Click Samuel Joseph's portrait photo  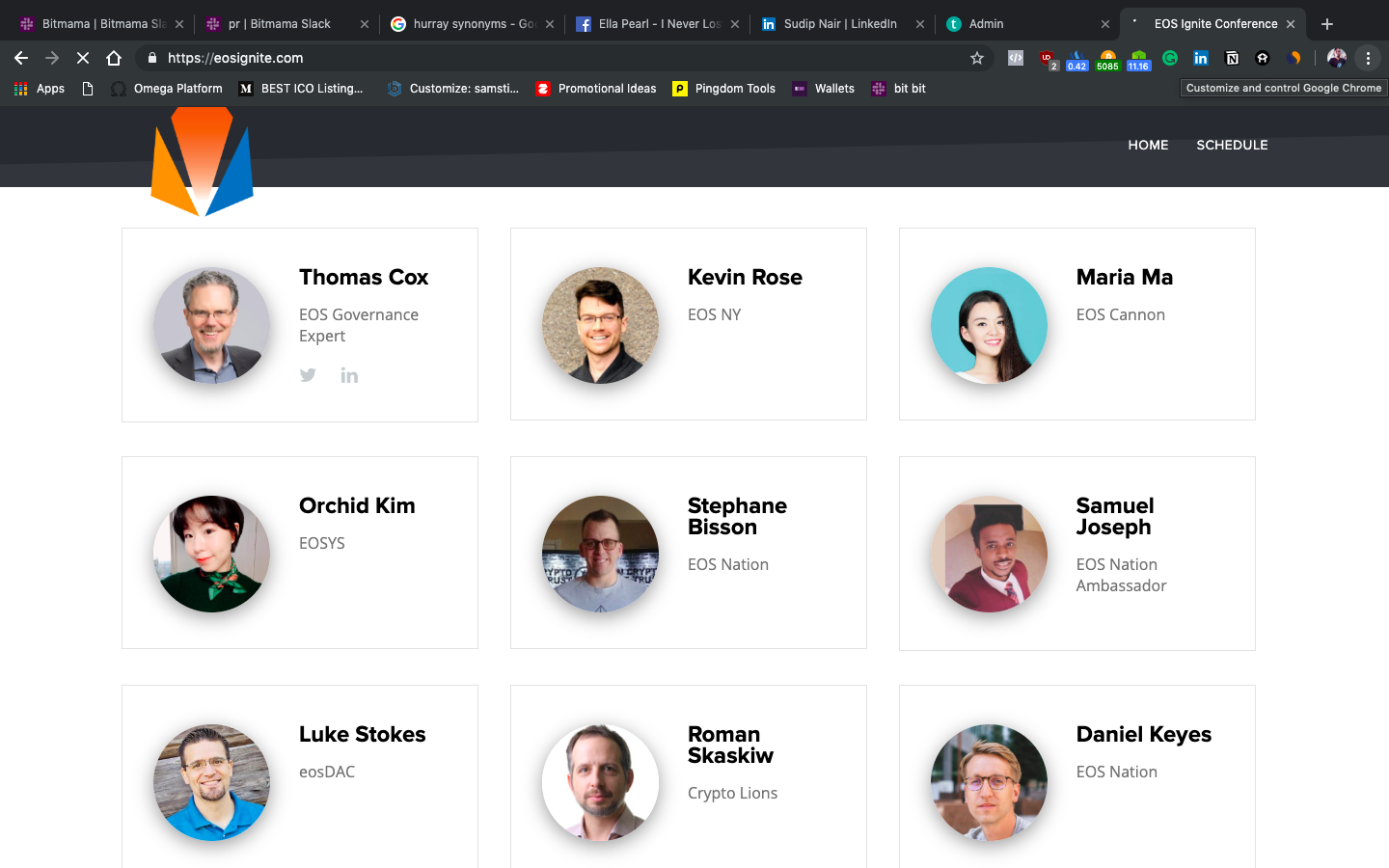coord(989,554)
